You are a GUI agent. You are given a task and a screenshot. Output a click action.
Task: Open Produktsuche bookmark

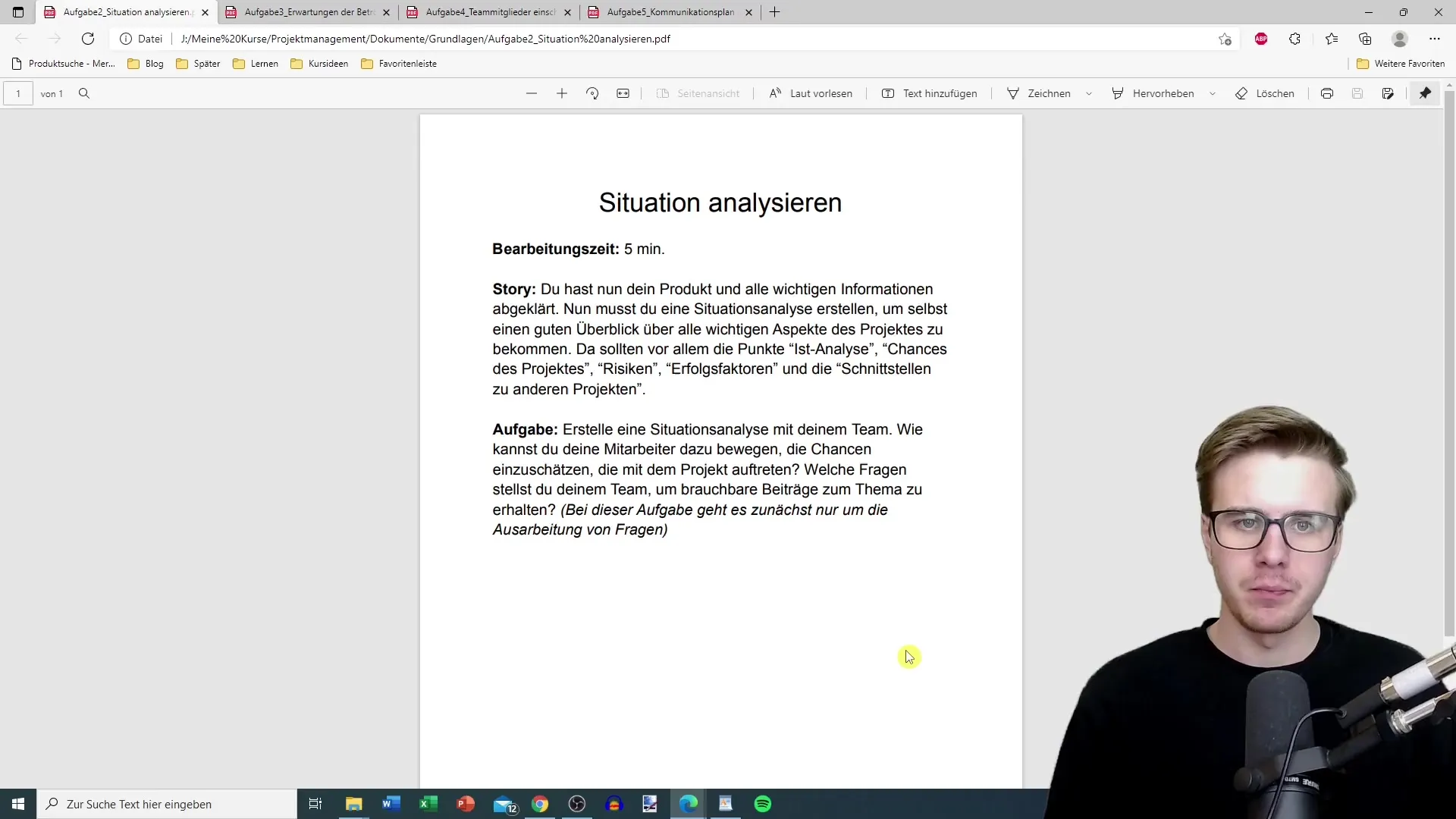[x=63, y=64]
